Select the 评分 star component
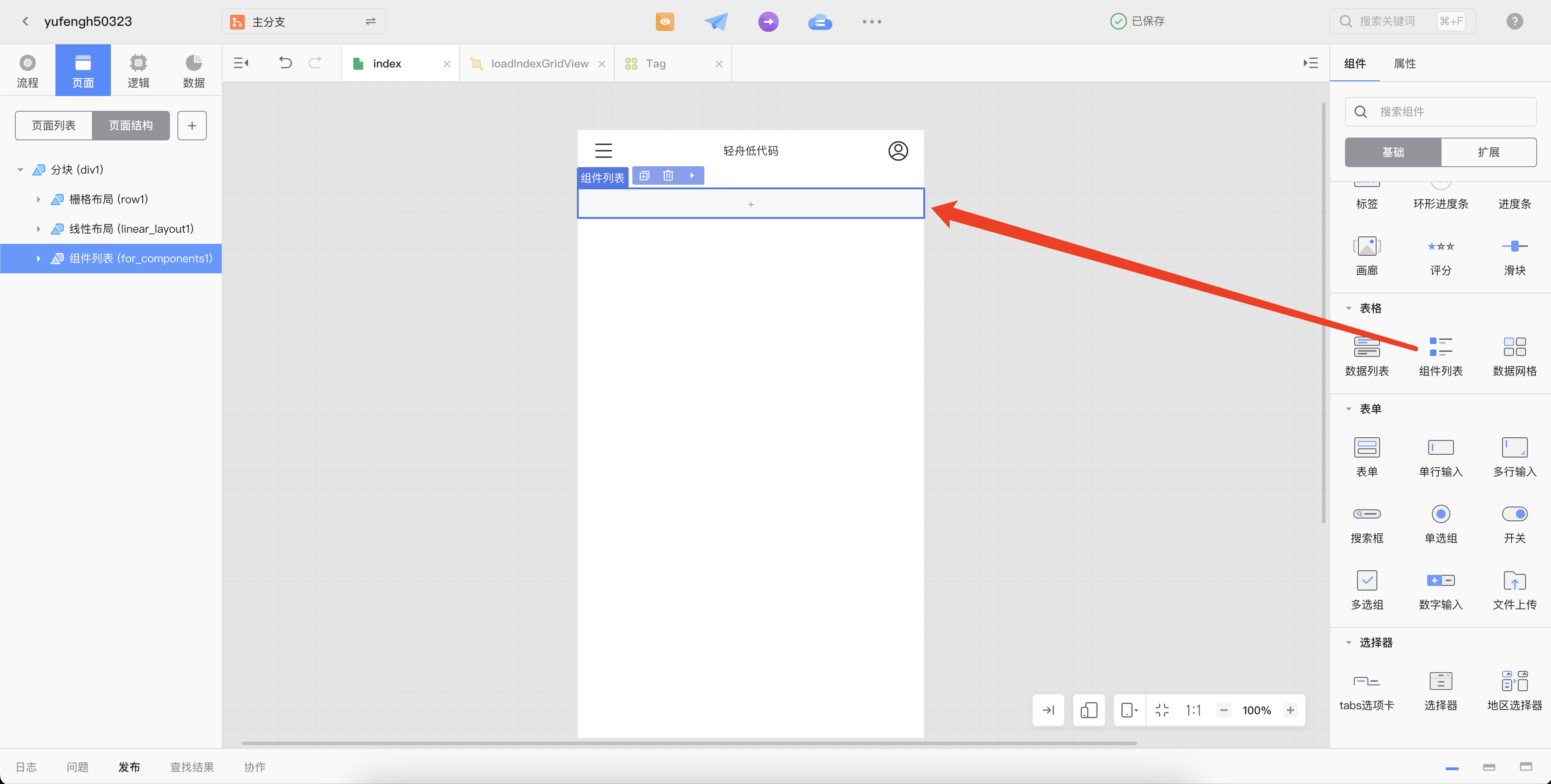Screen dimensions: 1551x784 point(1440,256)
